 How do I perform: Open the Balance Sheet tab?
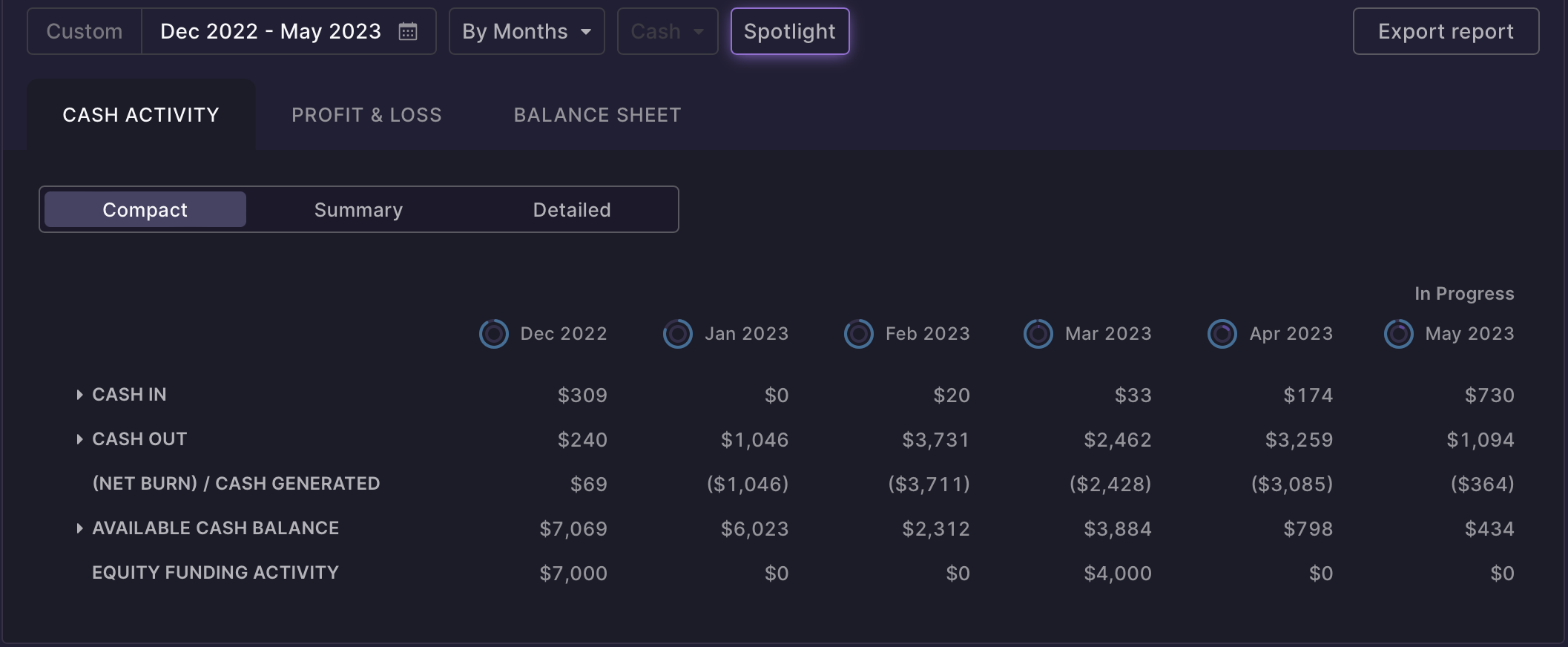click(597, 115)
